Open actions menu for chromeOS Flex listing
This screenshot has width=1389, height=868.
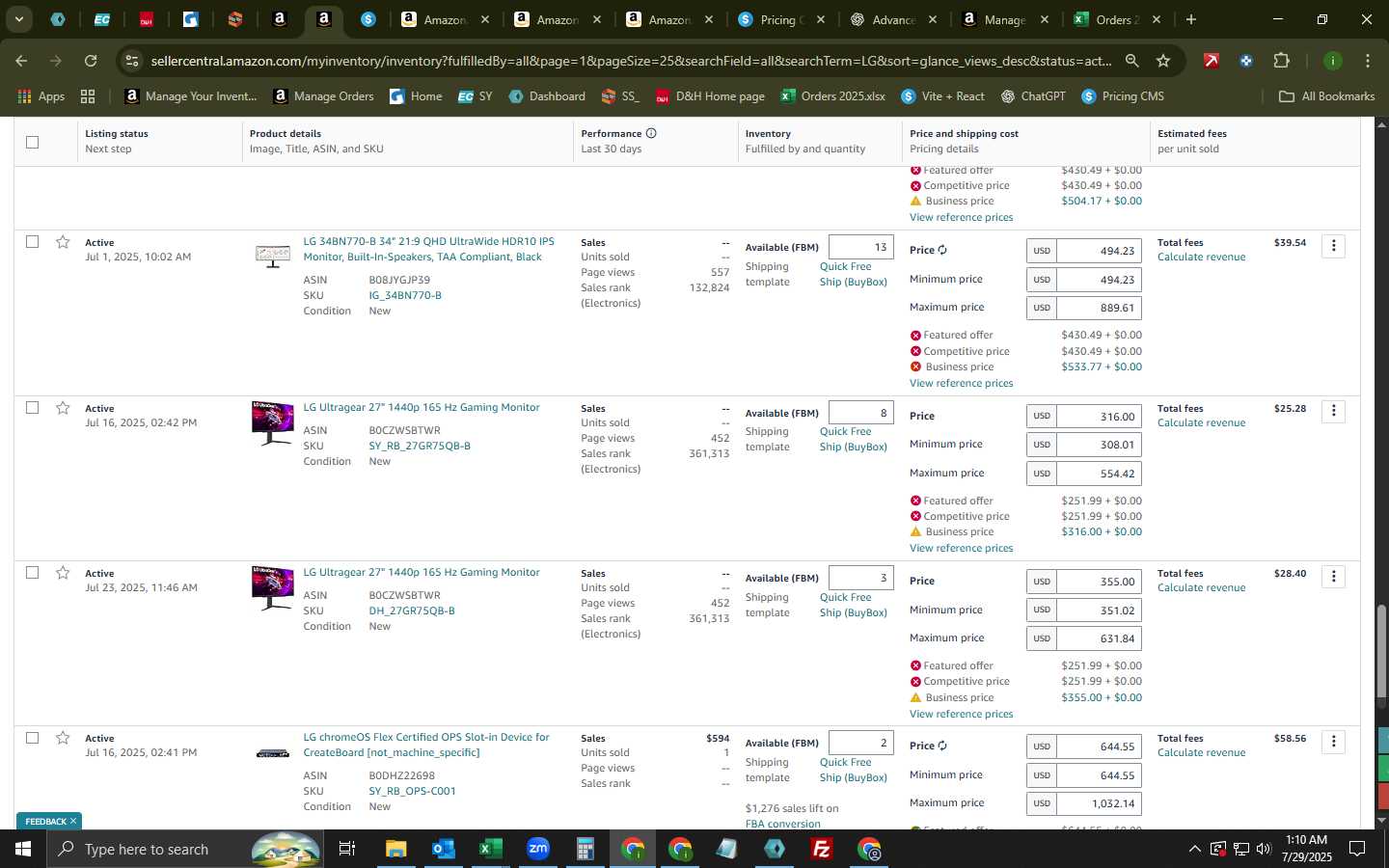coord(1334,742)
